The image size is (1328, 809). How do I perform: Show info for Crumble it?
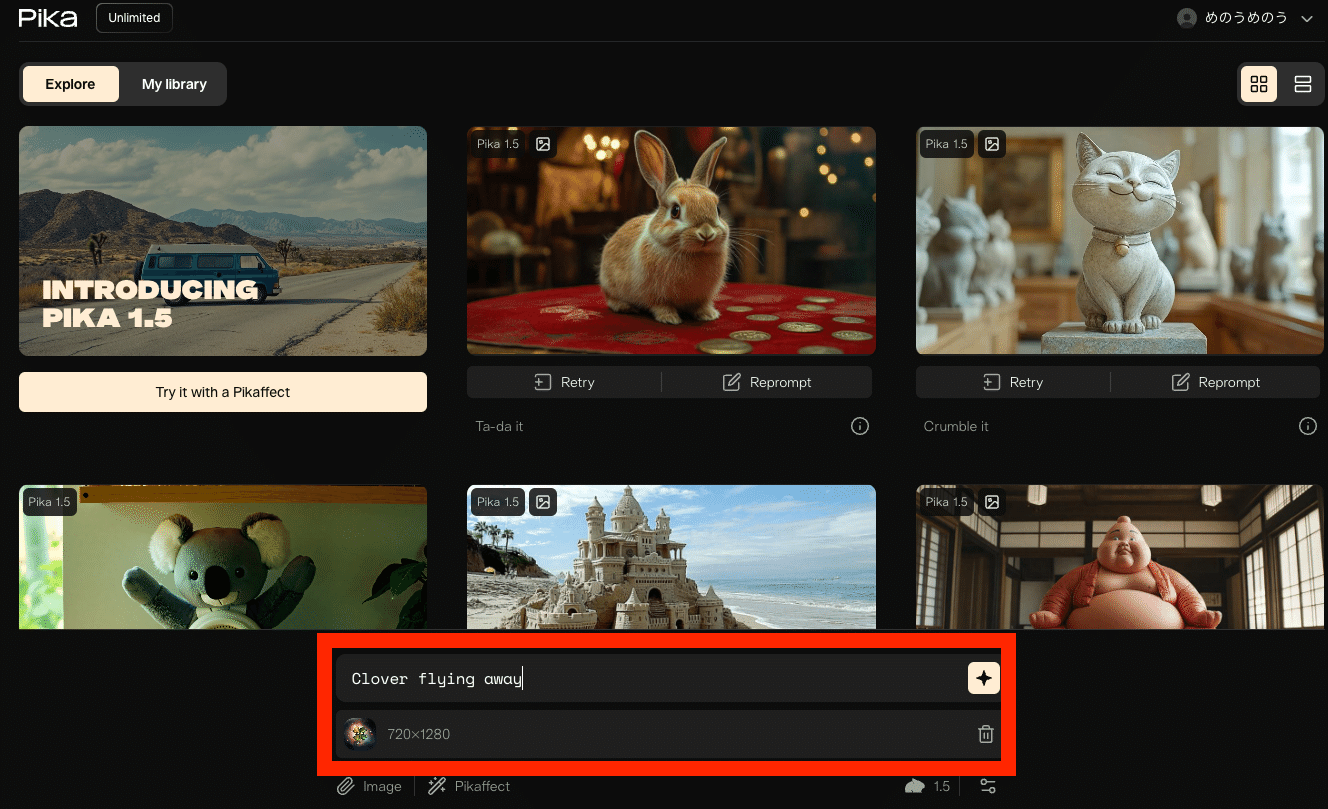pyautogui.click(x=1308, y=426)
